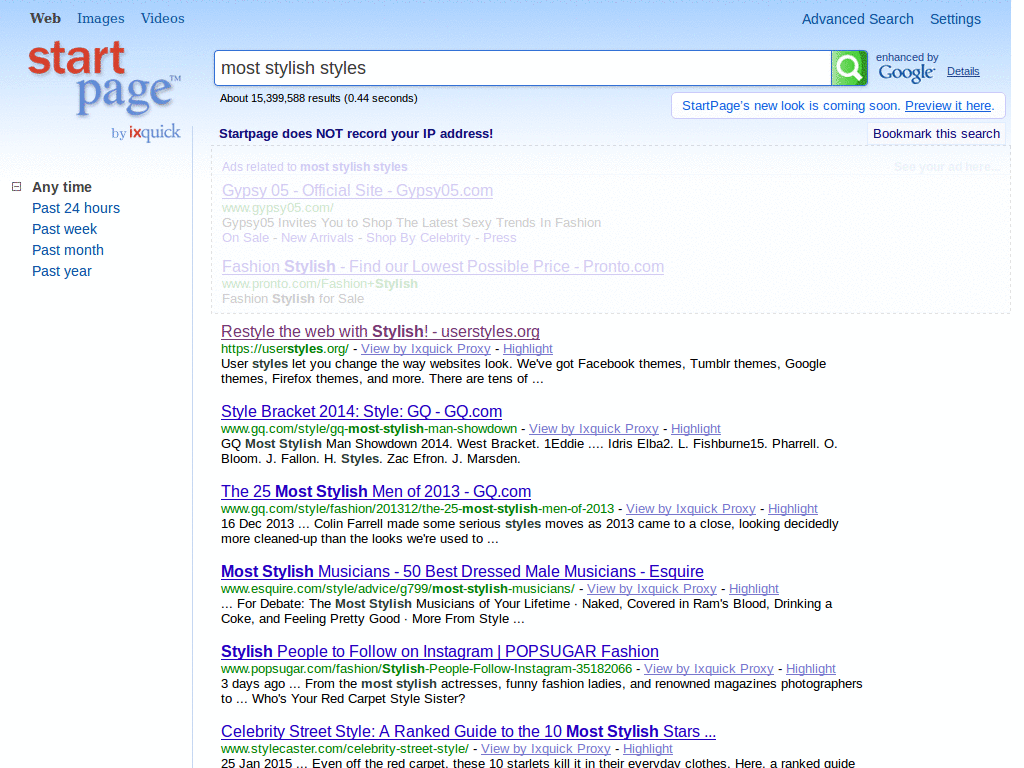Click the Google logo beside search box
This screenshot has width=1024, height=768.
click(x=906, y=72)
